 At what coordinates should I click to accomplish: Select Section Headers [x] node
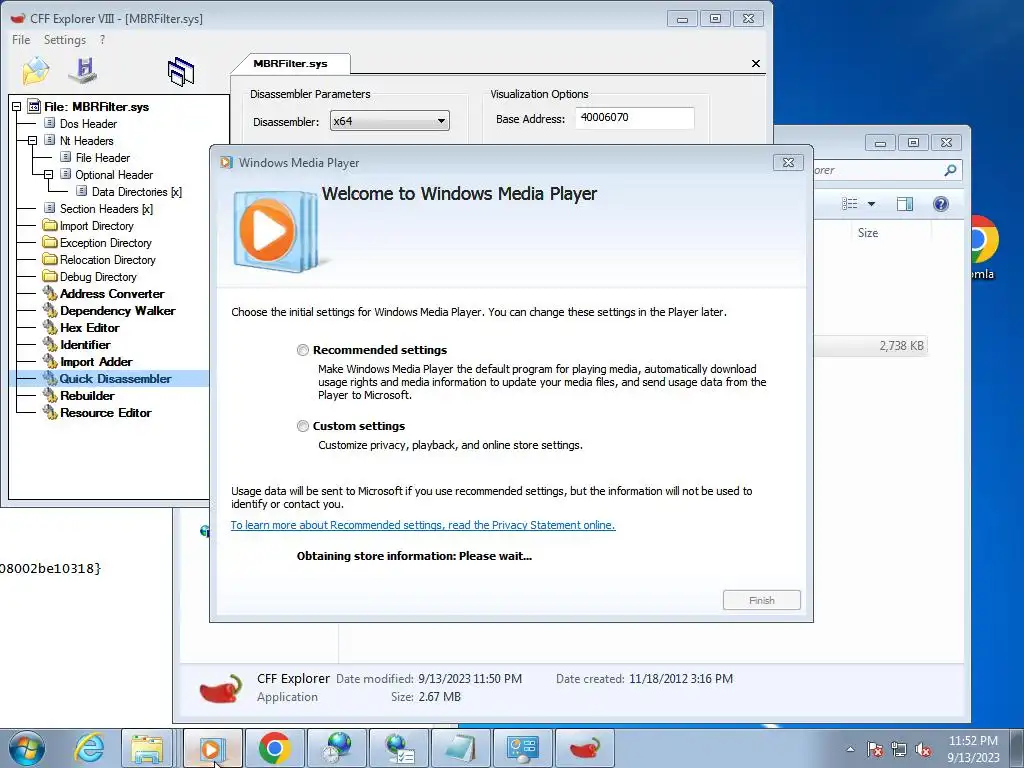tap(106, 209)
